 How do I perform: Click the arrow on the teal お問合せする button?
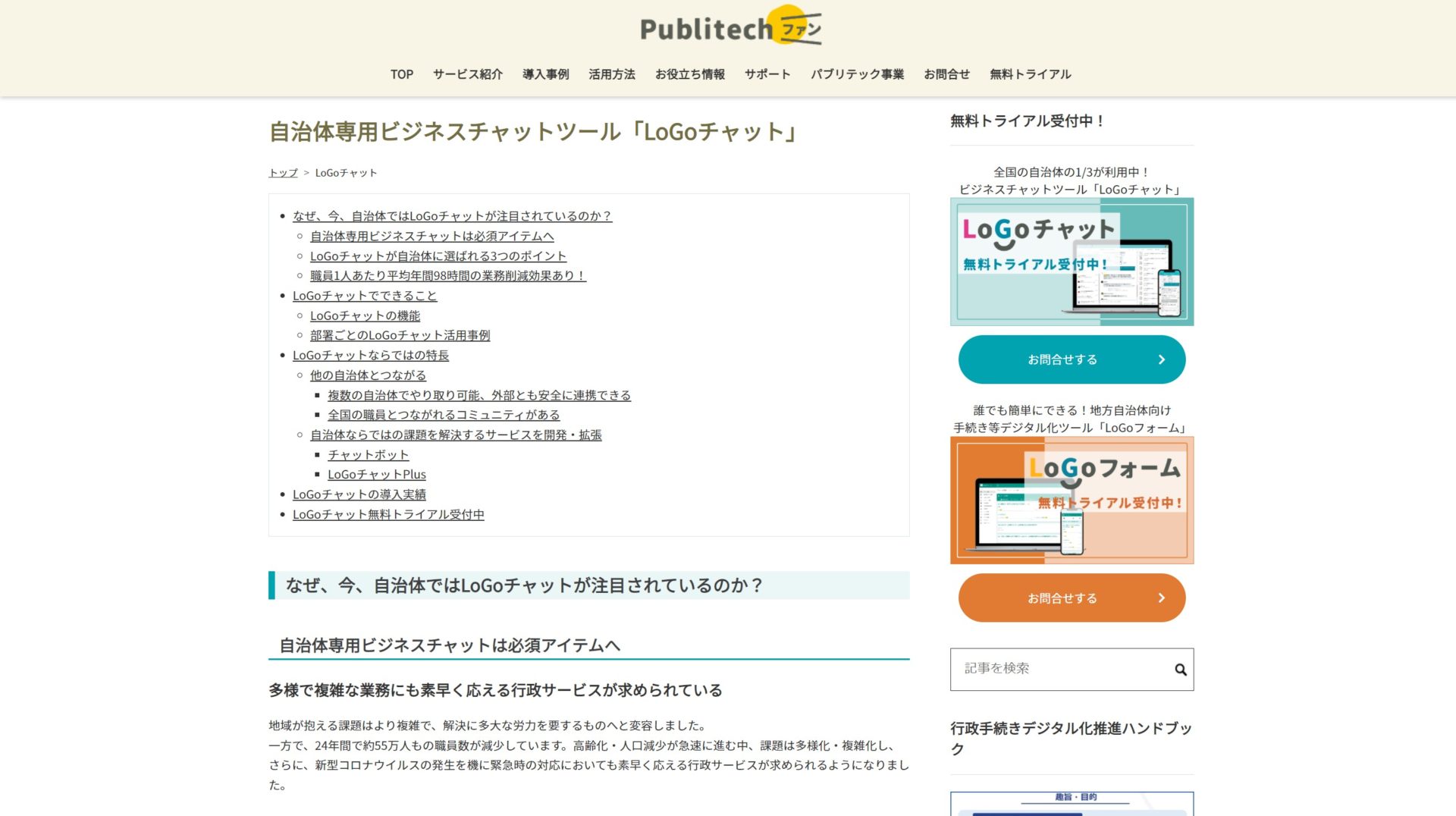pyautogui.click(x=1161, y=359)
